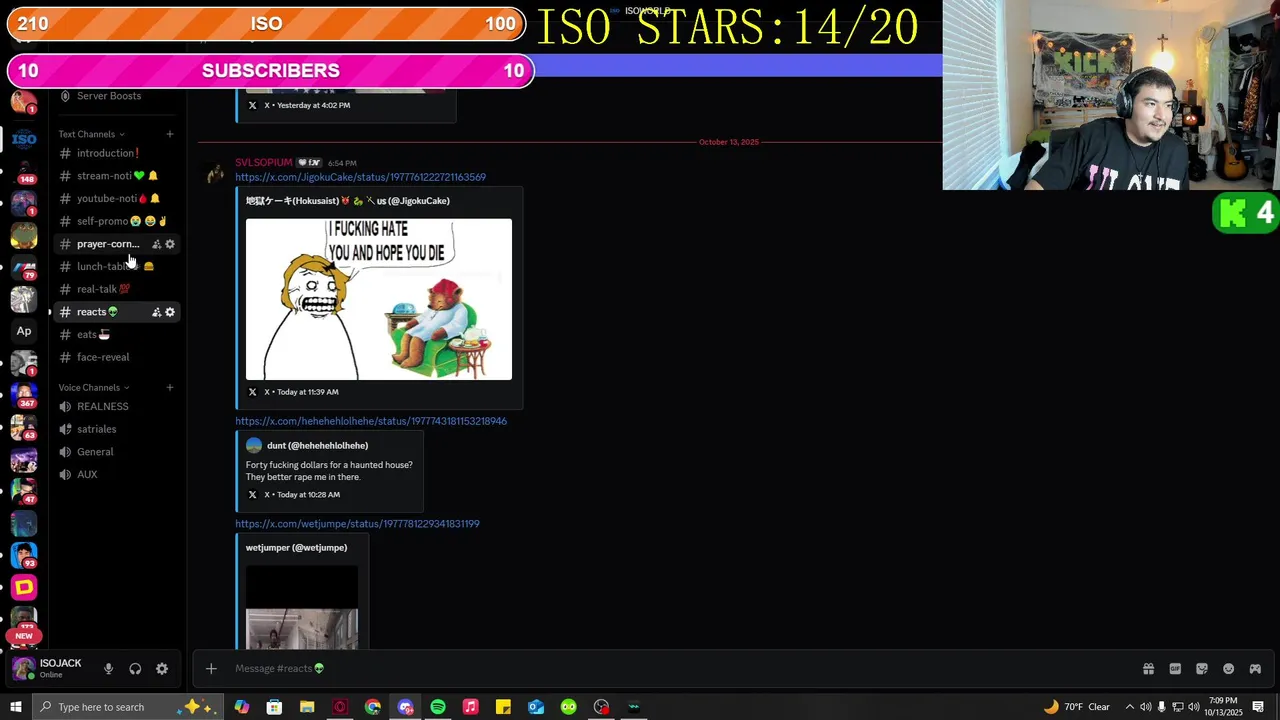
Task: Show hidden system tray icons chevron
Action: pos(1130,707)
